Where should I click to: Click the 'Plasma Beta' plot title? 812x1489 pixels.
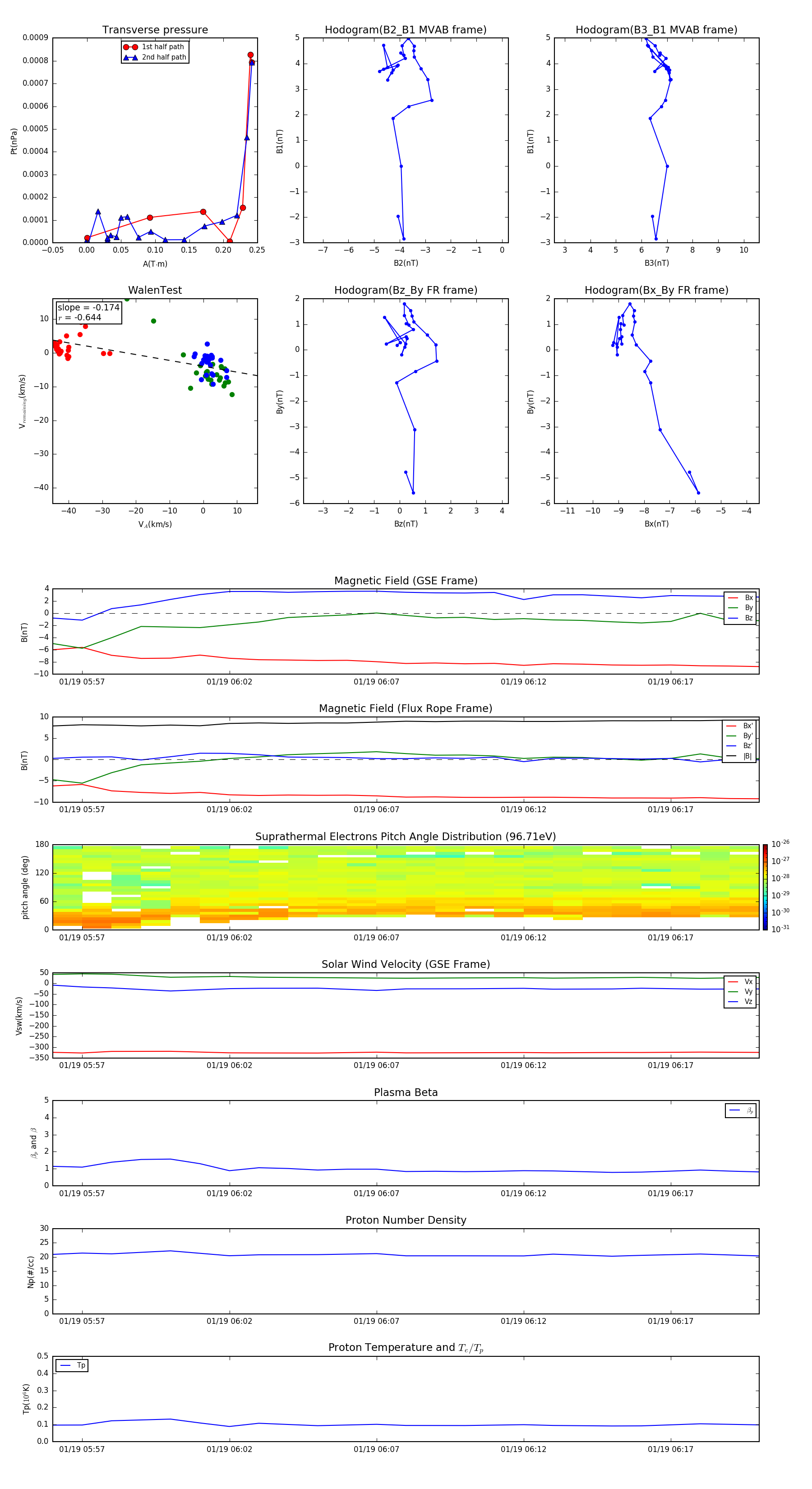[406, 1093]
